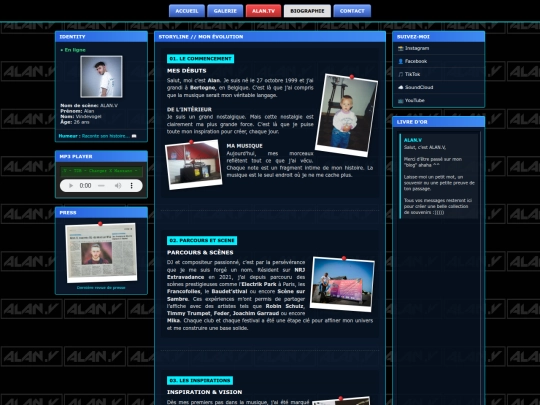Image resolution: width=540 pixels, height=405 pixels.
Task: Click the SUIVEZ-MOI panel header
Action: click(x=438, y=37)
